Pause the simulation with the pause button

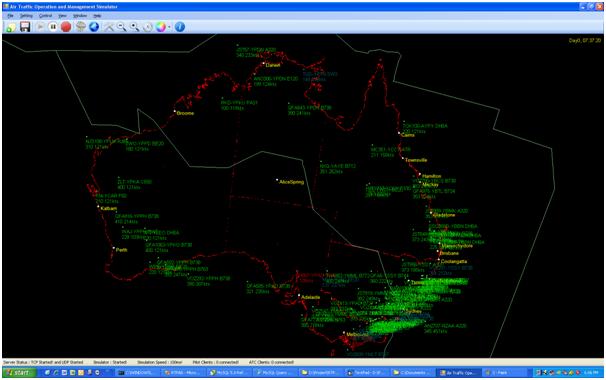53,27
